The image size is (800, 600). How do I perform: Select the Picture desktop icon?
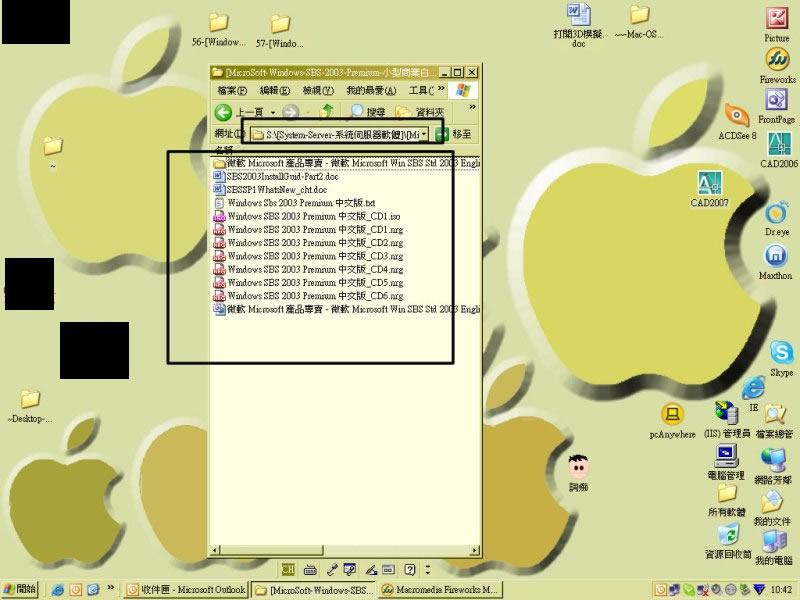777,24
